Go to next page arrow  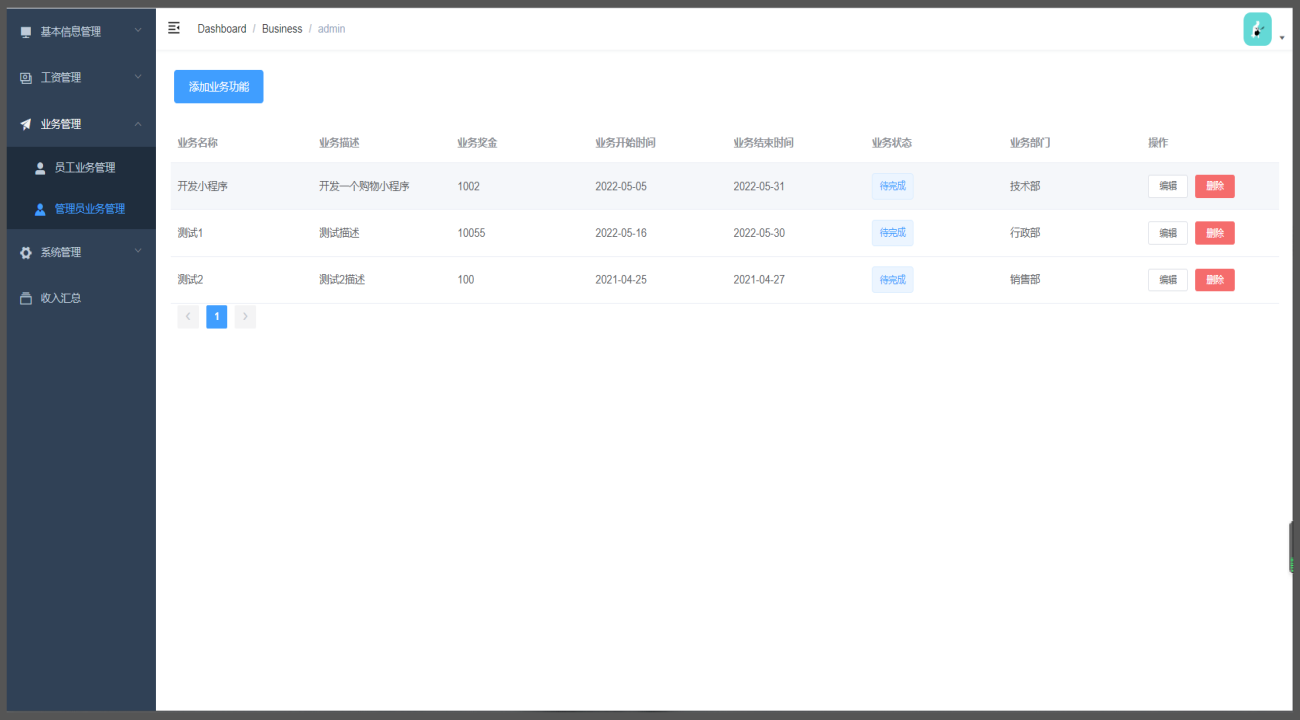click(x=245, y=317)
